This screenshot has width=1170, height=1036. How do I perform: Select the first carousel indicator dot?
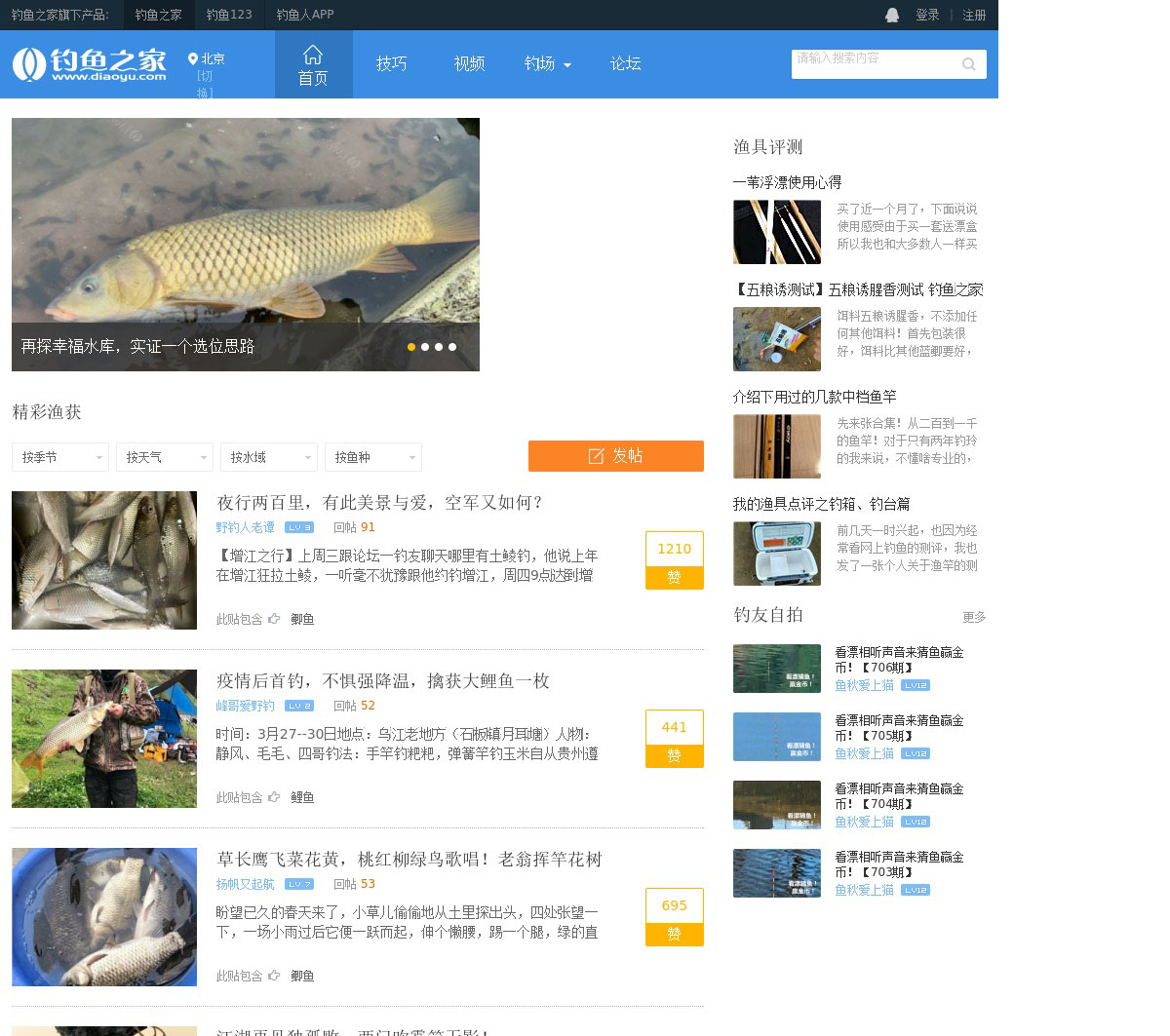[411, 347]
